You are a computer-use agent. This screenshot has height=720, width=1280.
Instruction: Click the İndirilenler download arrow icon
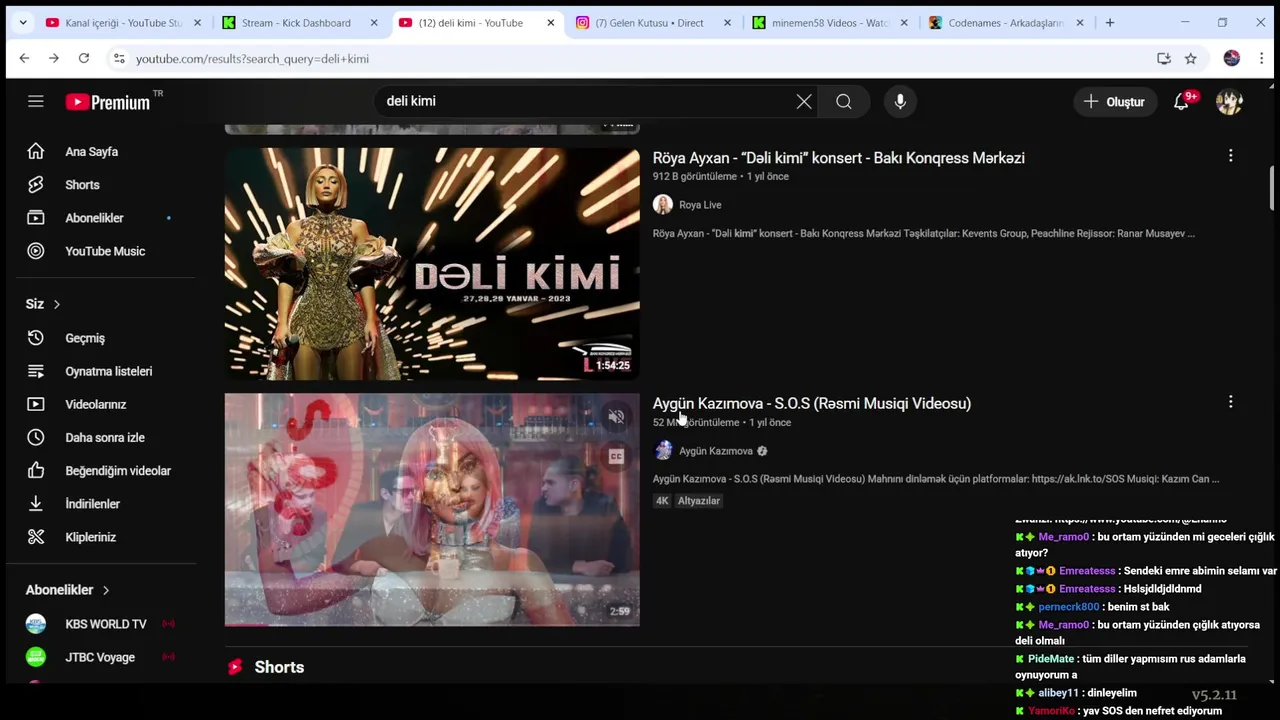coord(36,504)
